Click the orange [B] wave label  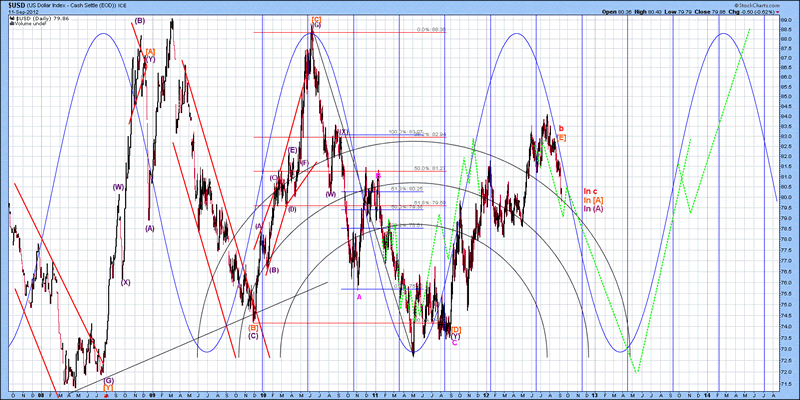click(253, 327)
